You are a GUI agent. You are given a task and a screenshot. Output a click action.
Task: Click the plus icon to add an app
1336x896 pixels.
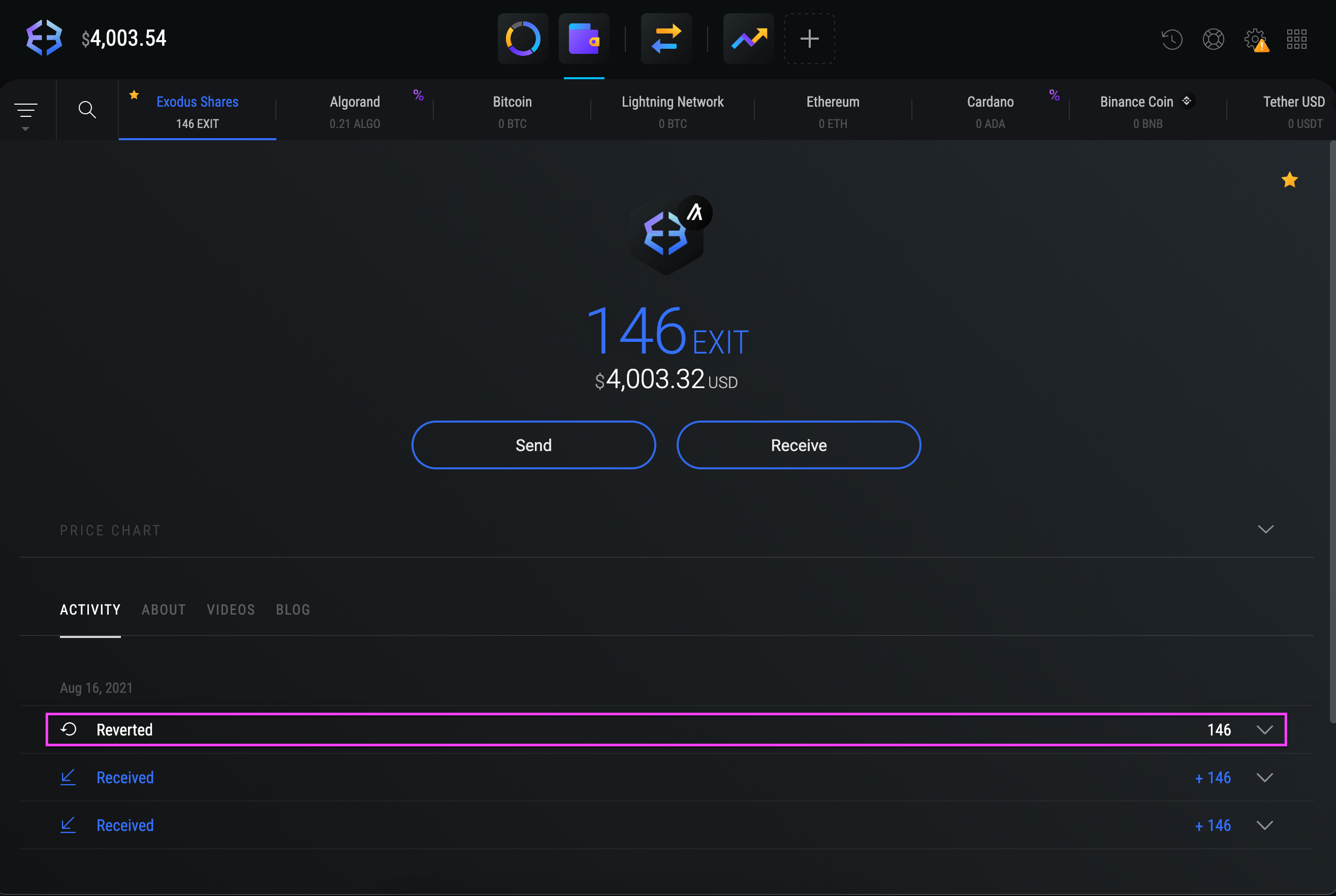point(809,39)
